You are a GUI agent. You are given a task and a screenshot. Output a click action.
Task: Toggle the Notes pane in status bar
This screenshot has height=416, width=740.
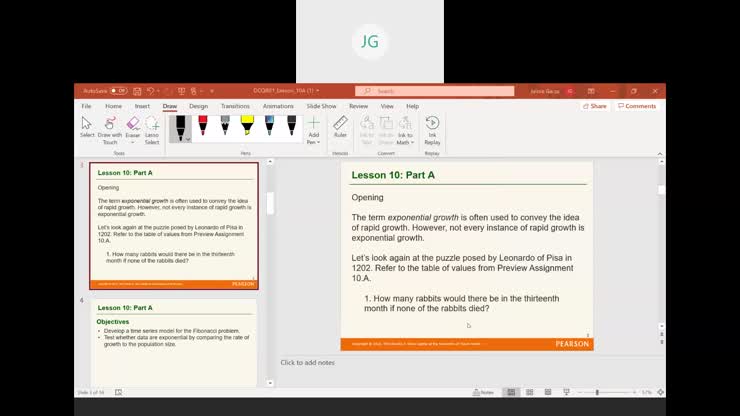[483, 392]
